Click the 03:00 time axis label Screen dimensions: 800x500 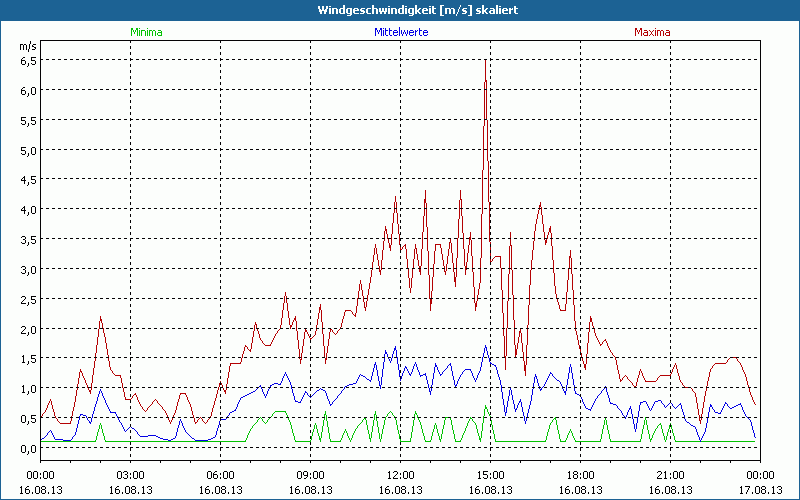tap(130, 475)
